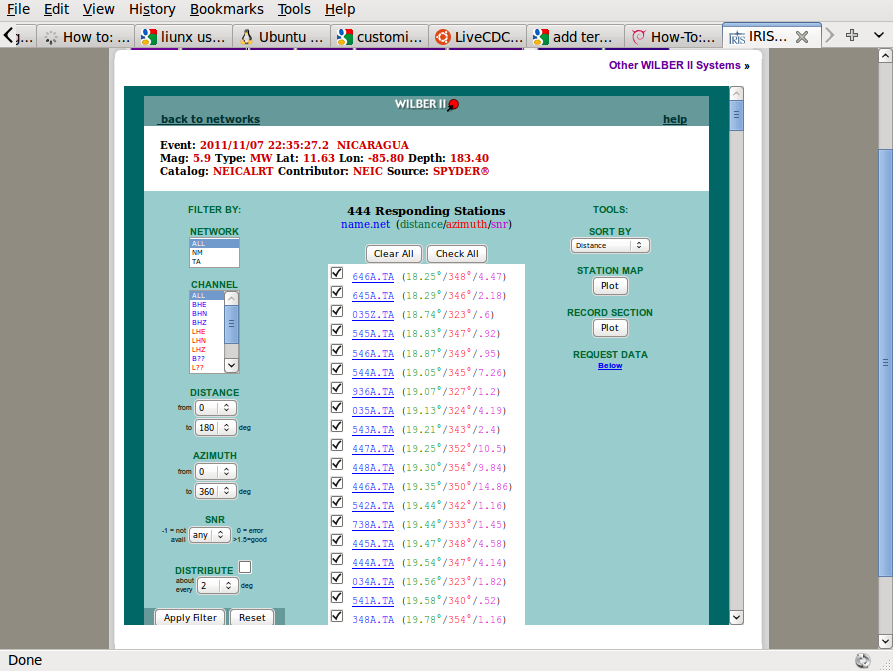The width and height of the screenshot is (893, 671).
Task: Click the Apply Filter button
Action: click(x=190, y=617)
